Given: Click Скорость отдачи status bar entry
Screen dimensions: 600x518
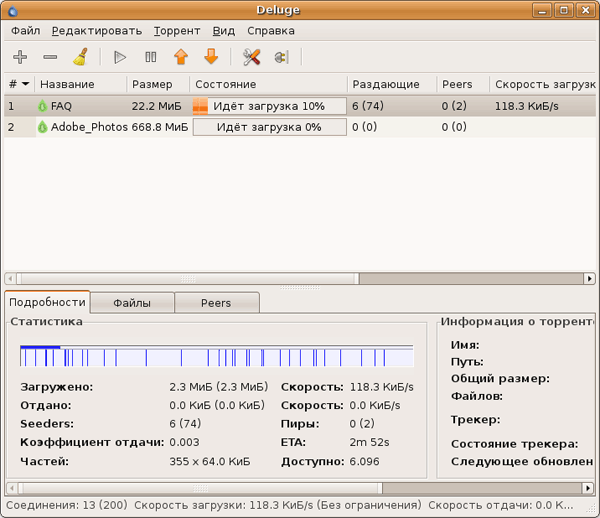Looking at the screenshot, I should [x=501, y=505].
